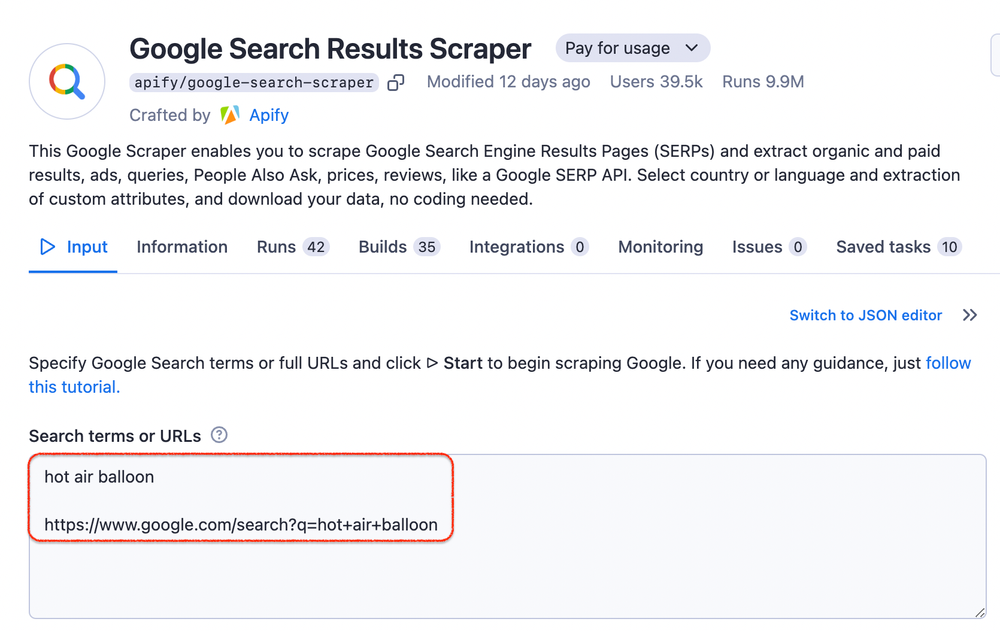Select the Input tab
This screenshot has height=631, width=1000.
(87, 246)
